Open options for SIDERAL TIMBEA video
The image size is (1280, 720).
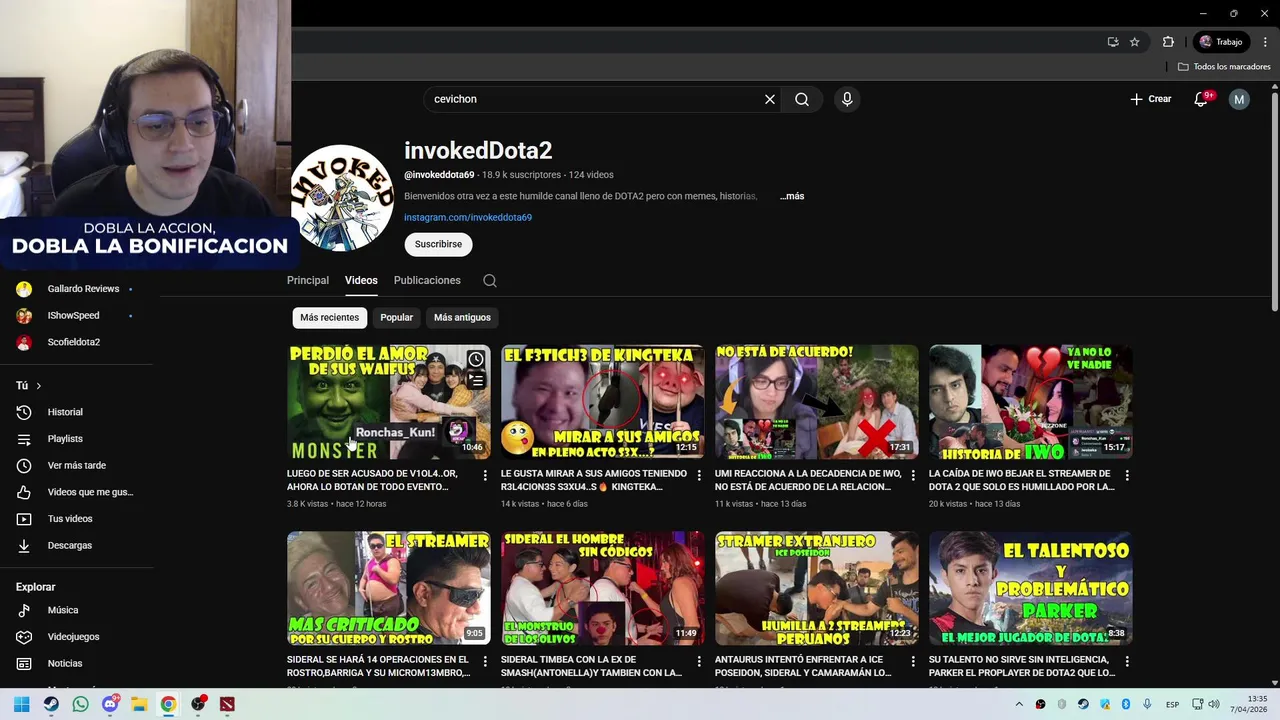699,661
